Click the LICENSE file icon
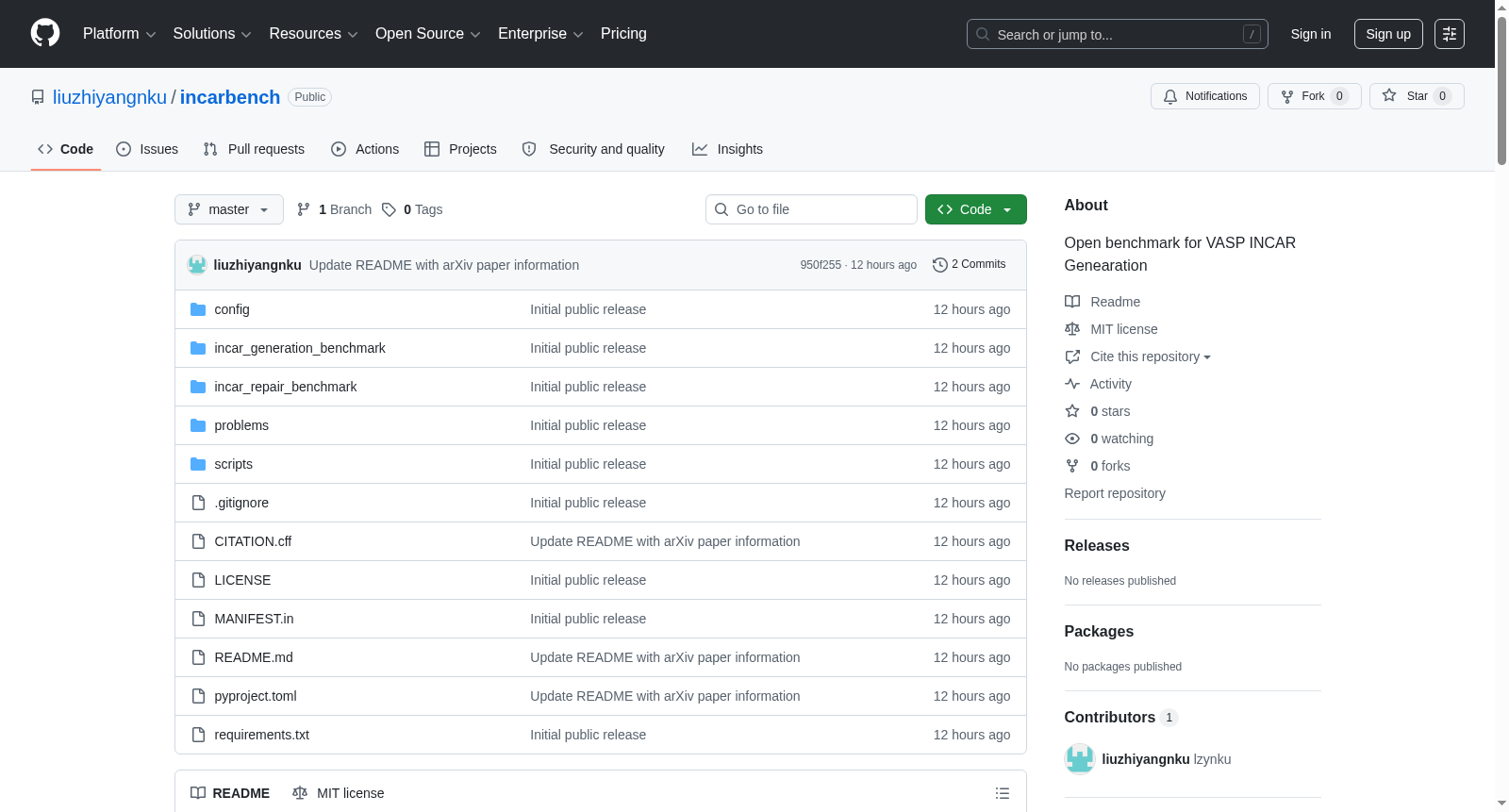 (198, 580)
